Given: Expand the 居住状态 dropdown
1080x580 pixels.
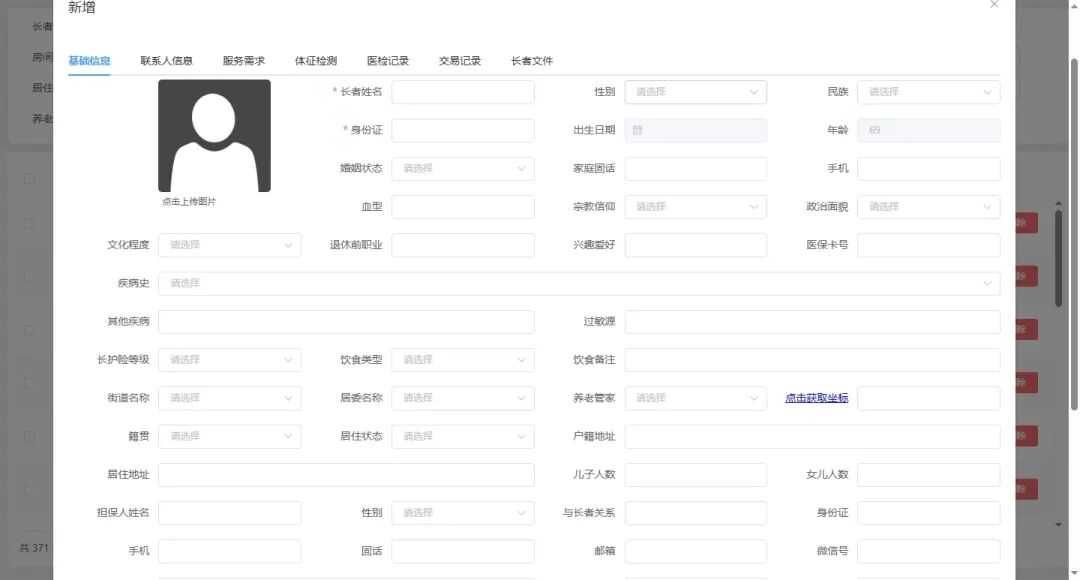Looking at the screenshot, I should click(x=462, y=436).
